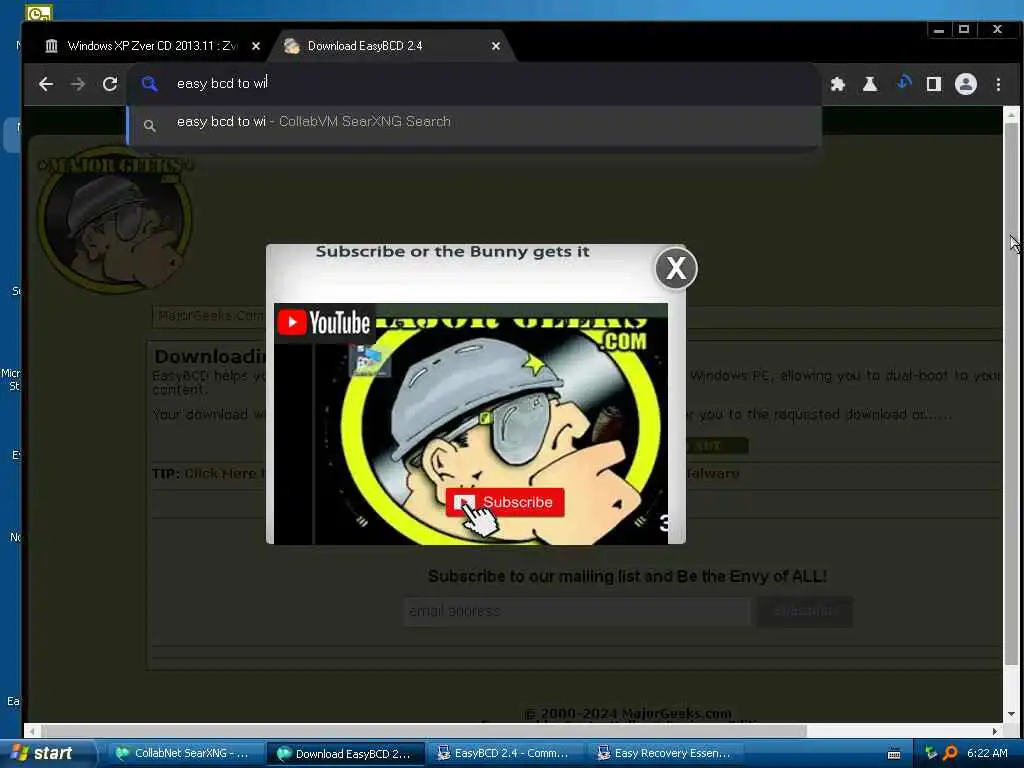This screenshot has width=1024, height=768.
Task: Switch to Easy Recovery Essen... taskbar window
Action: 665,754
